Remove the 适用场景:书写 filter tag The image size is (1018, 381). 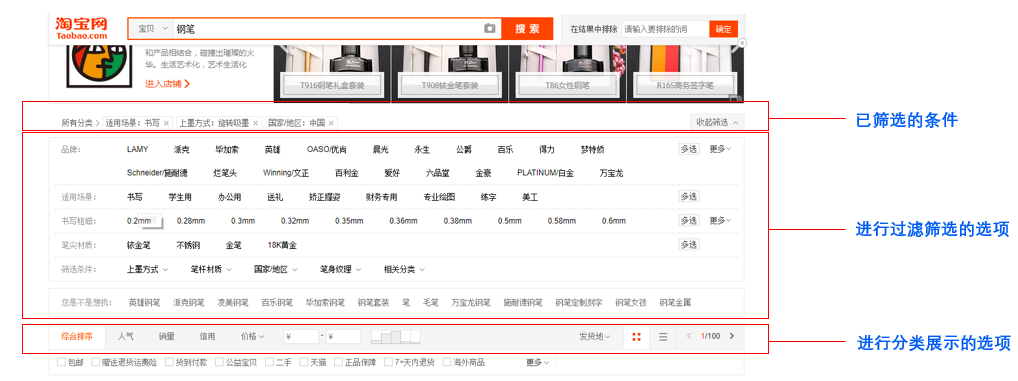[x=166, y=123]
